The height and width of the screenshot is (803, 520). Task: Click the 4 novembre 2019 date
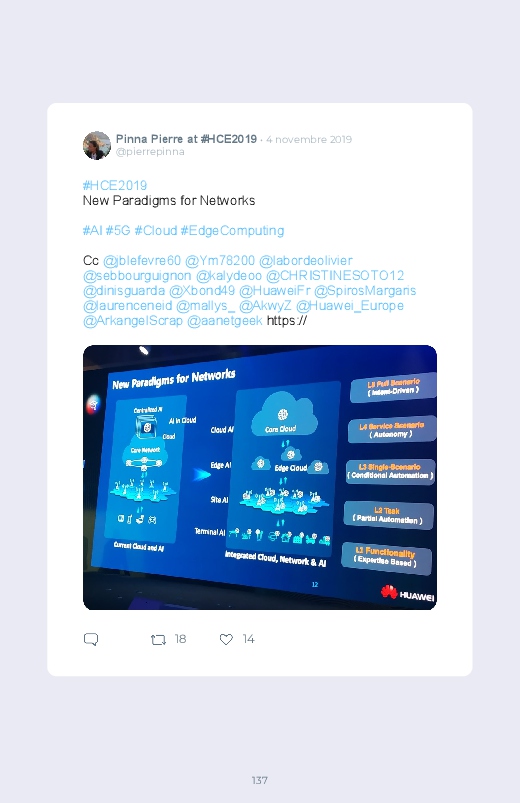tap(309, 139)
